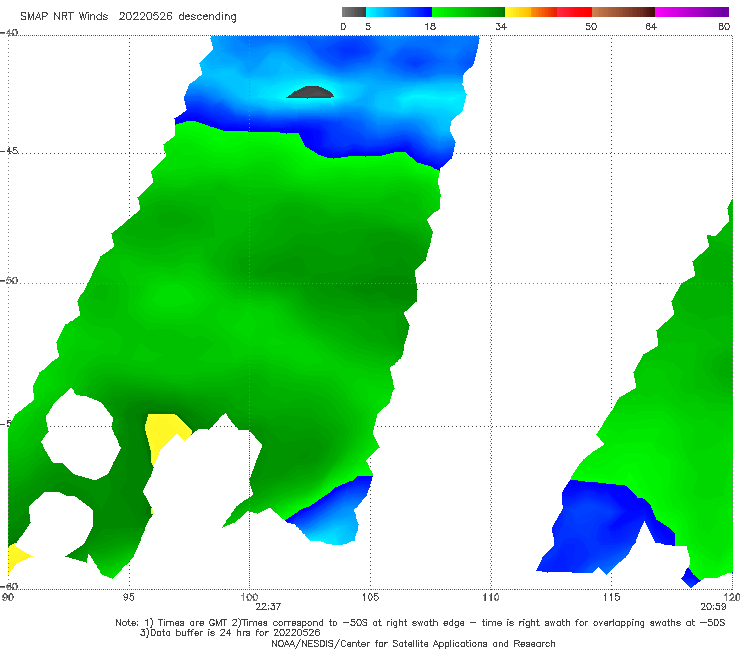The height and width of the screenshot is (650, 740).
Task: Click the dark gray low-wind patch near 42S
Action: pyautogui.click(x=310, y=93)
